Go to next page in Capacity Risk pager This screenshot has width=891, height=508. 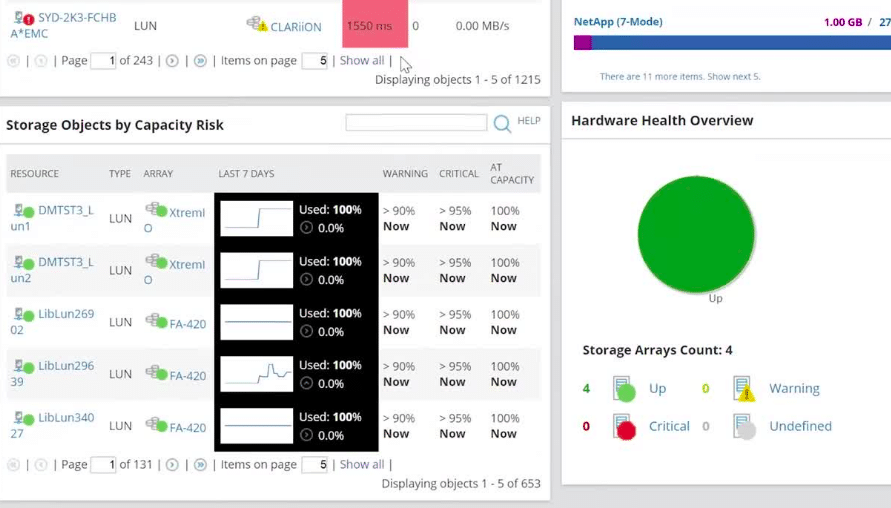coord(172,465)
